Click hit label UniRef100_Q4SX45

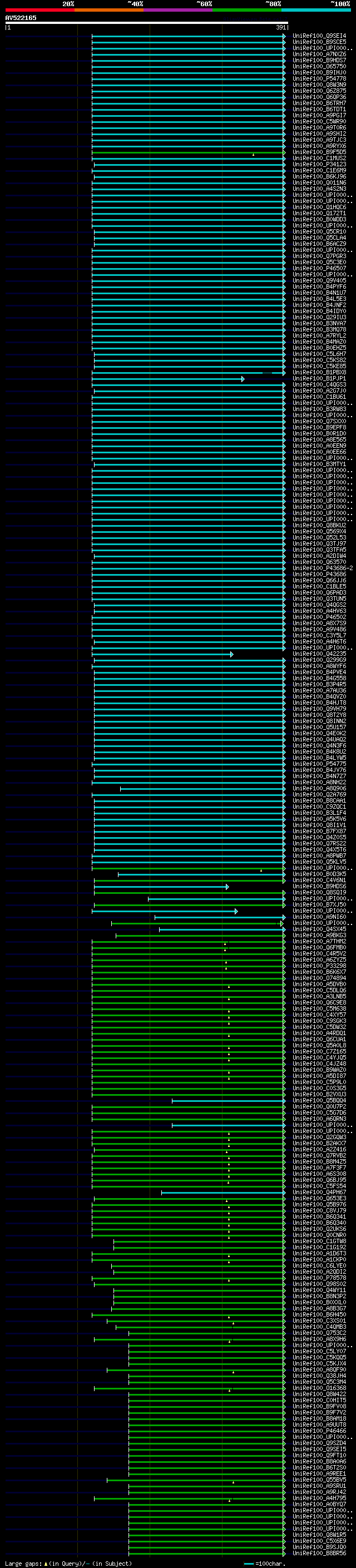pos(319,929)
